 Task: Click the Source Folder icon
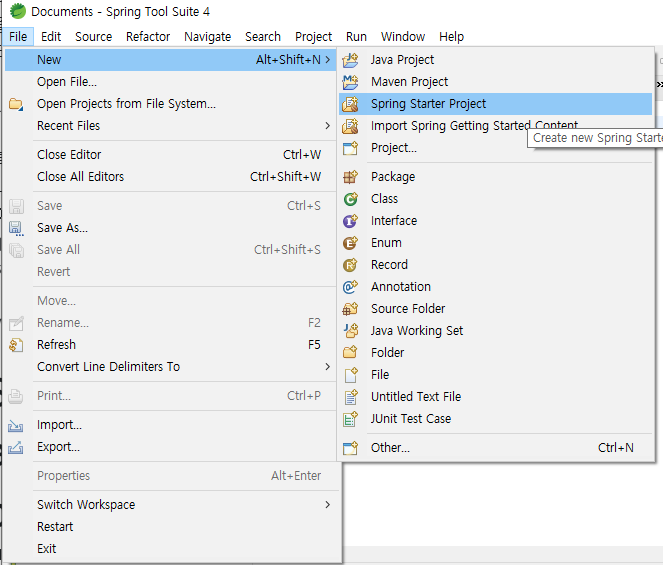coord(350,309)
